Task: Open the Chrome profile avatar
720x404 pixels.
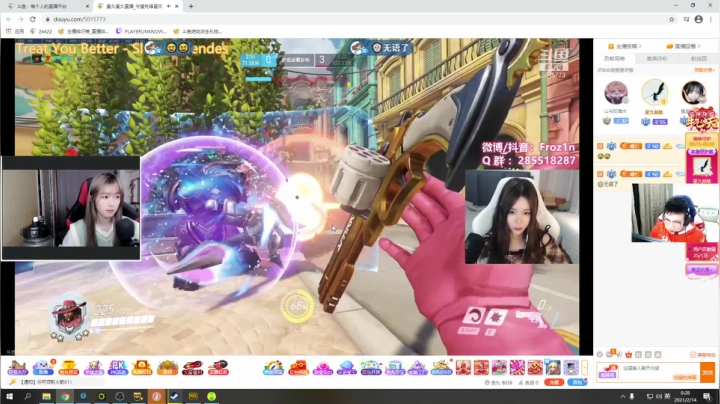Action: pyautogui.click(x=698, y=19)
